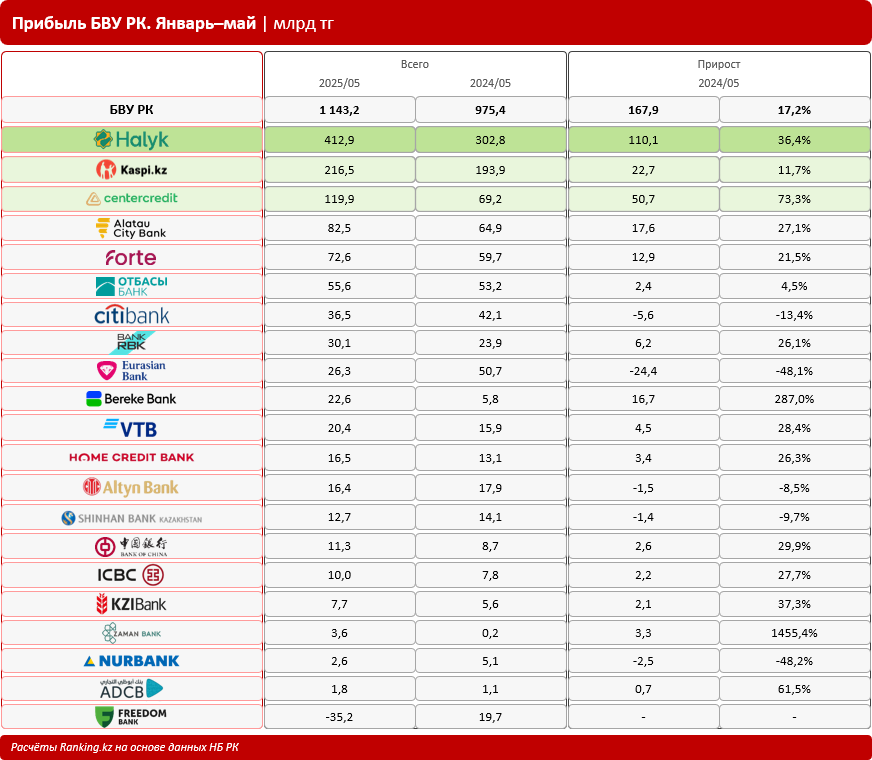Viewport: 872px width, 760px height.
Task: Select the citibank logo
Action: (132, 315)
